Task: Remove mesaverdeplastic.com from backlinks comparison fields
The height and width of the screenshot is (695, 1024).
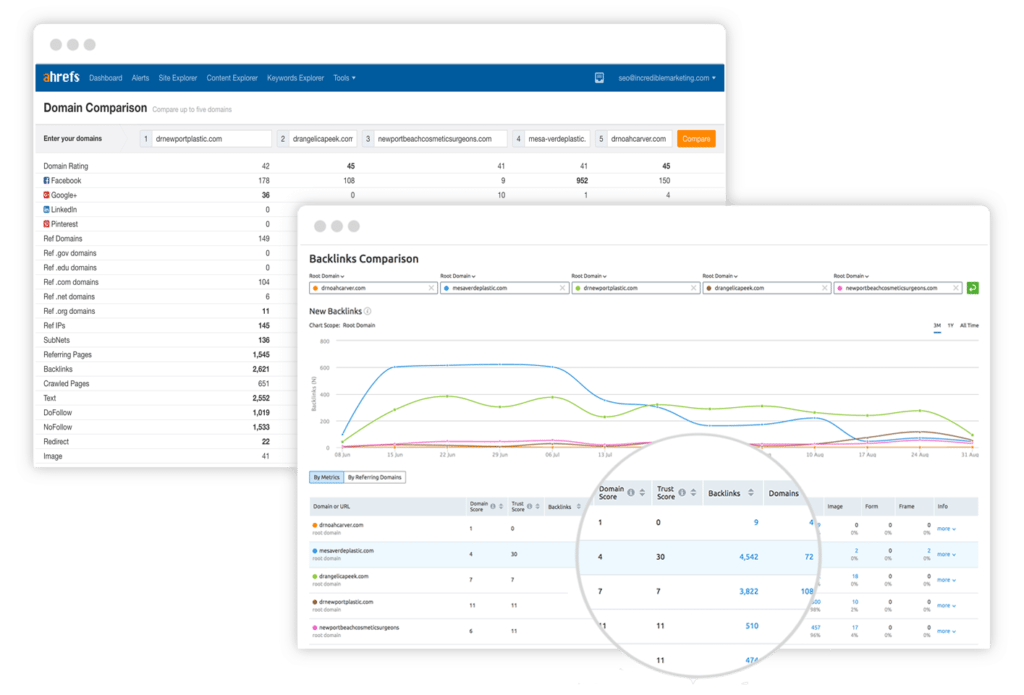Action: (562, 288)
